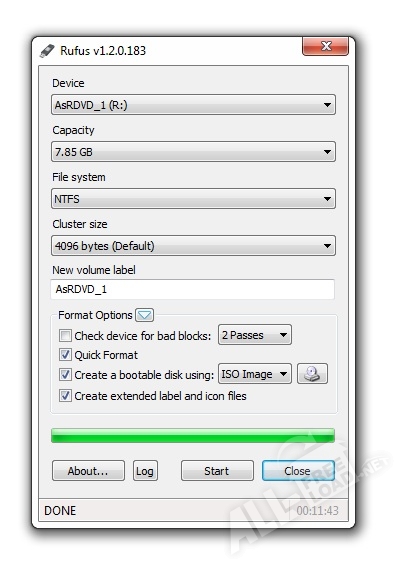Expand the Capacity 7.85 GB dropdown
This screenshot has height=566, width=400.
(x=194, y=152)
